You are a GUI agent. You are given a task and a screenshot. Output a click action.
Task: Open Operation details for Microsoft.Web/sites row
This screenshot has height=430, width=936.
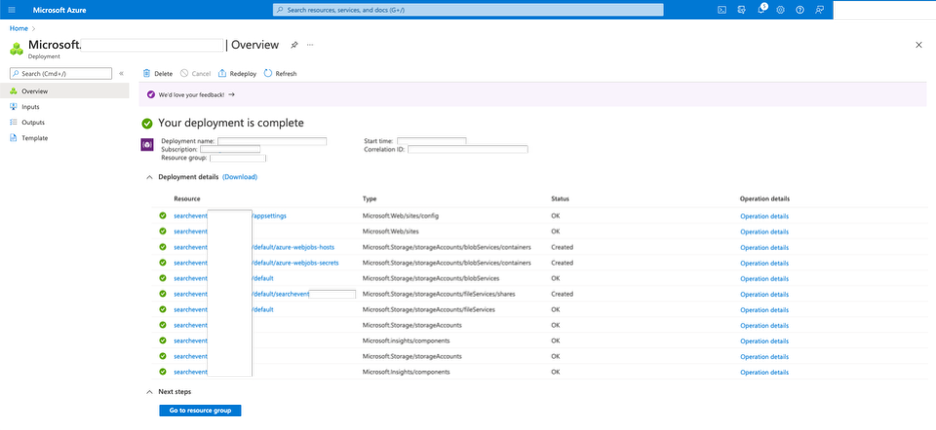coord(764,232)
